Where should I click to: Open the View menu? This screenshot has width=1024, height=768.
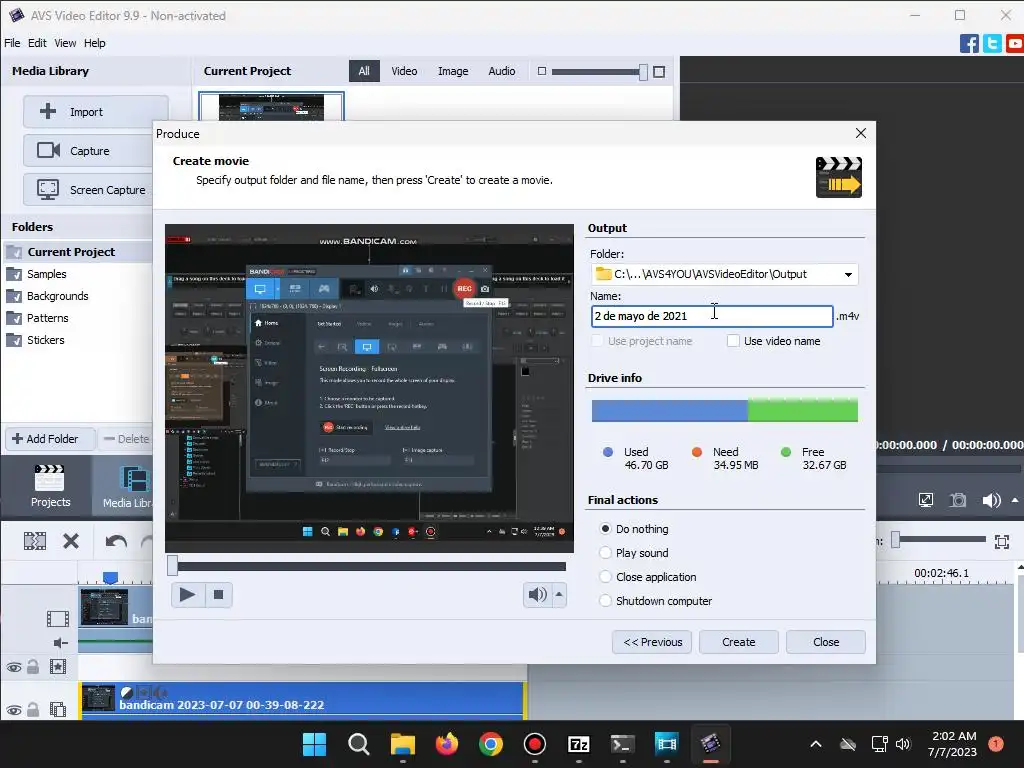[65, 43]
